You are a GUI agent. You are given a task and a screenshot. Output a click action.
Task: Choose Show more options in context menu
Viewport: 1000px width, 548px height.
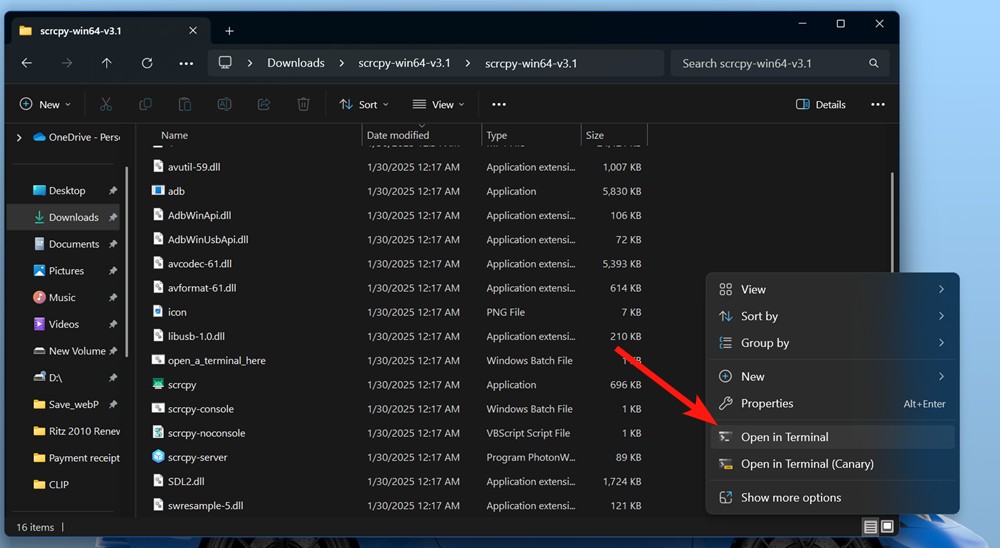(790, 497)
